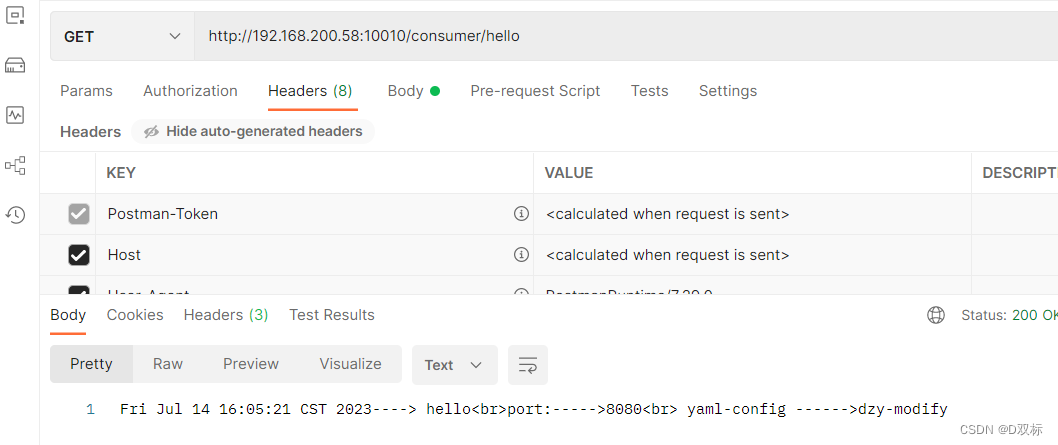The height and width of the screenshot is (445, 1058).
Task: Uncheck the Host header checkbox
Action: (x=79, y=255)
